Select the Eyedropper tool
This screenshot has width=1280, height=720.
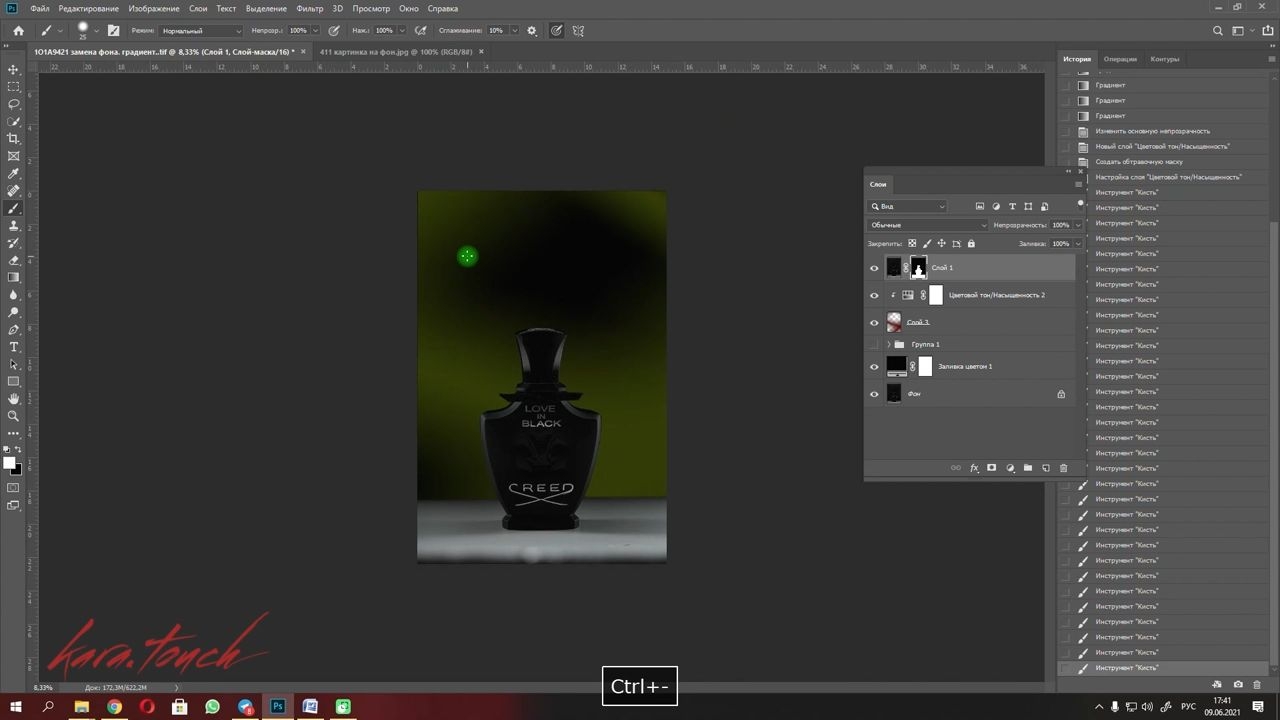[14, 174]
